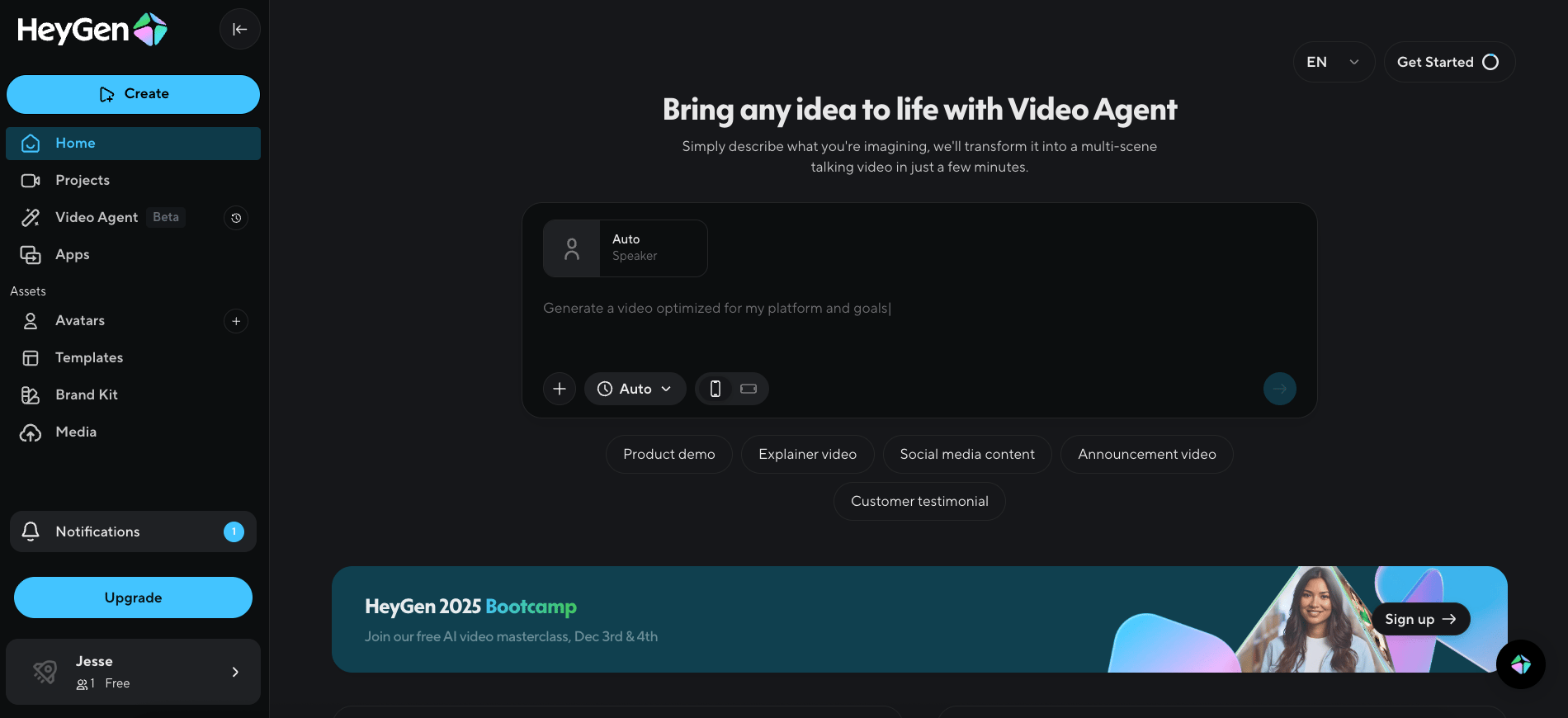Open Projects in sidebar
The width and height of the screenshot is (1568, 718).
pos(133,181)
